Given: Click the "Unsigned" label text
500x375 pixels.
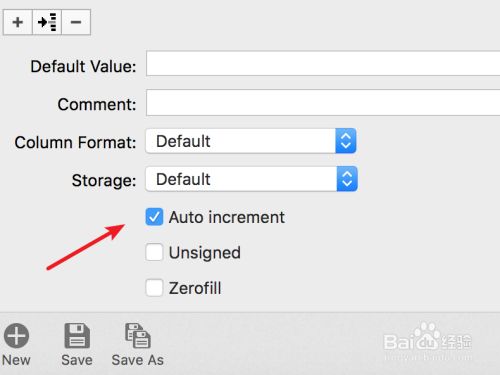Looking at the screenshot, I should tap(205, 253).
